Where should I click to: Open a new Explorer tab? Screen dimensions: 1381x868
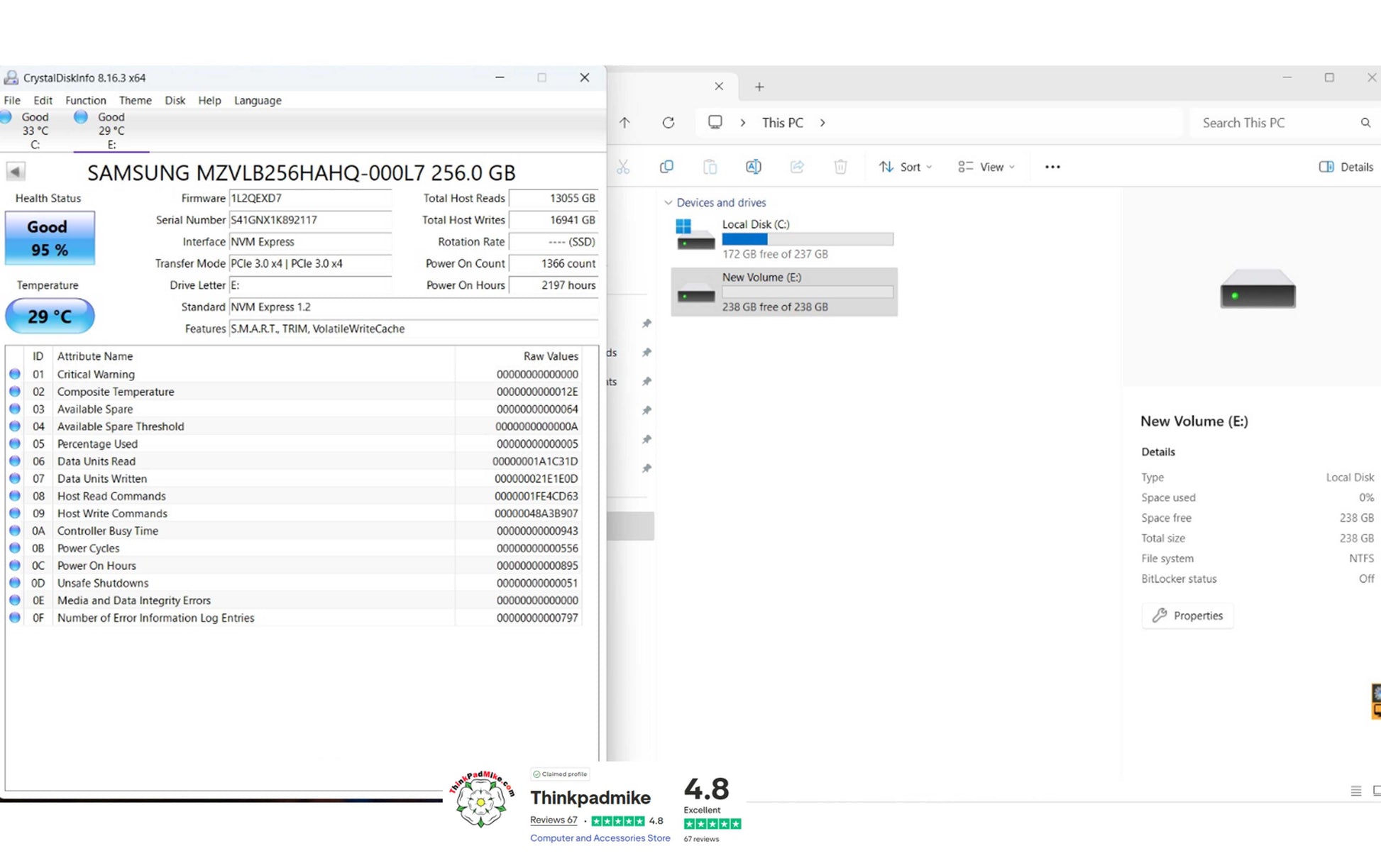[x=759, y=87]
